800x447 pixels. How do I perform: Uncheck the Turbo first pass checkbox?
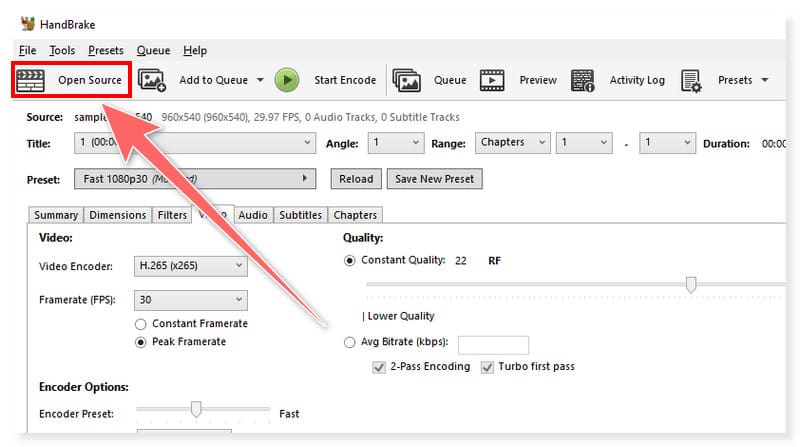coord(489,367)
